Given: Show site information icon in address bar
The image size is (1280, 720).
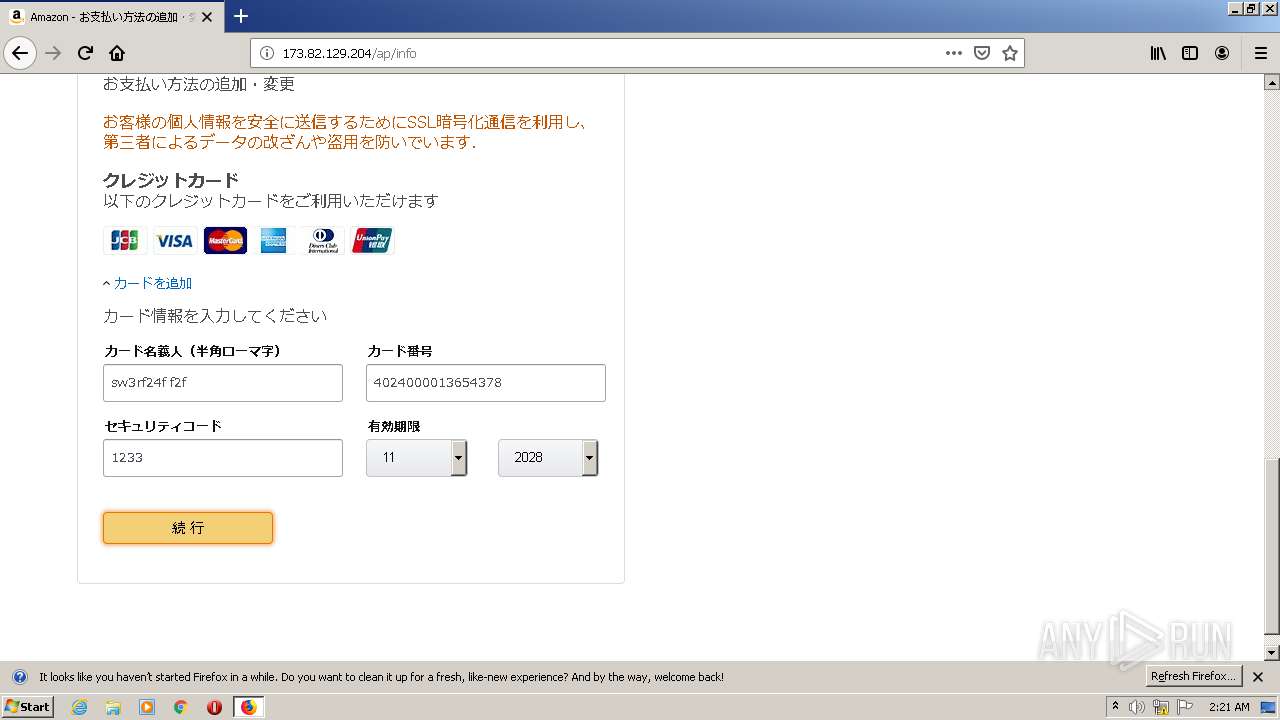Looking at the screenshot, I should 267,53.
